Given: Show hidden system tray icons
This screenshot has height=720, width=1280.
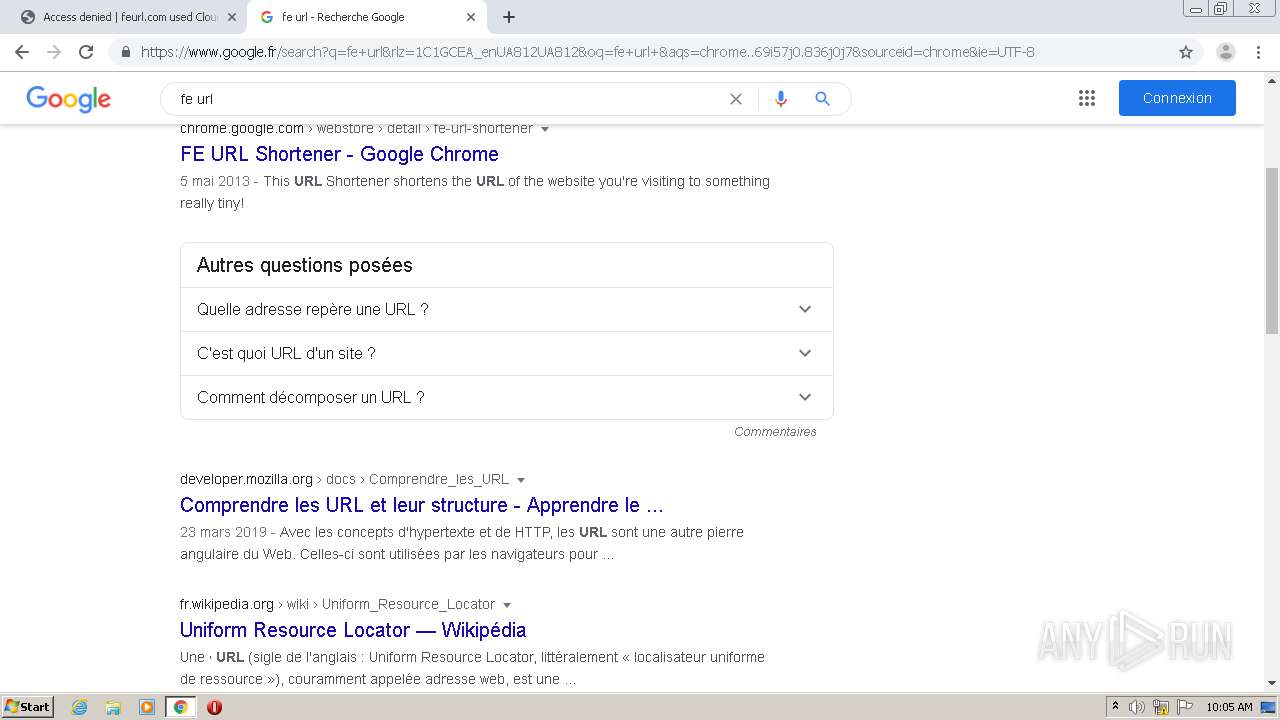Looking at the screenshot, I should tap(1115, 707).
